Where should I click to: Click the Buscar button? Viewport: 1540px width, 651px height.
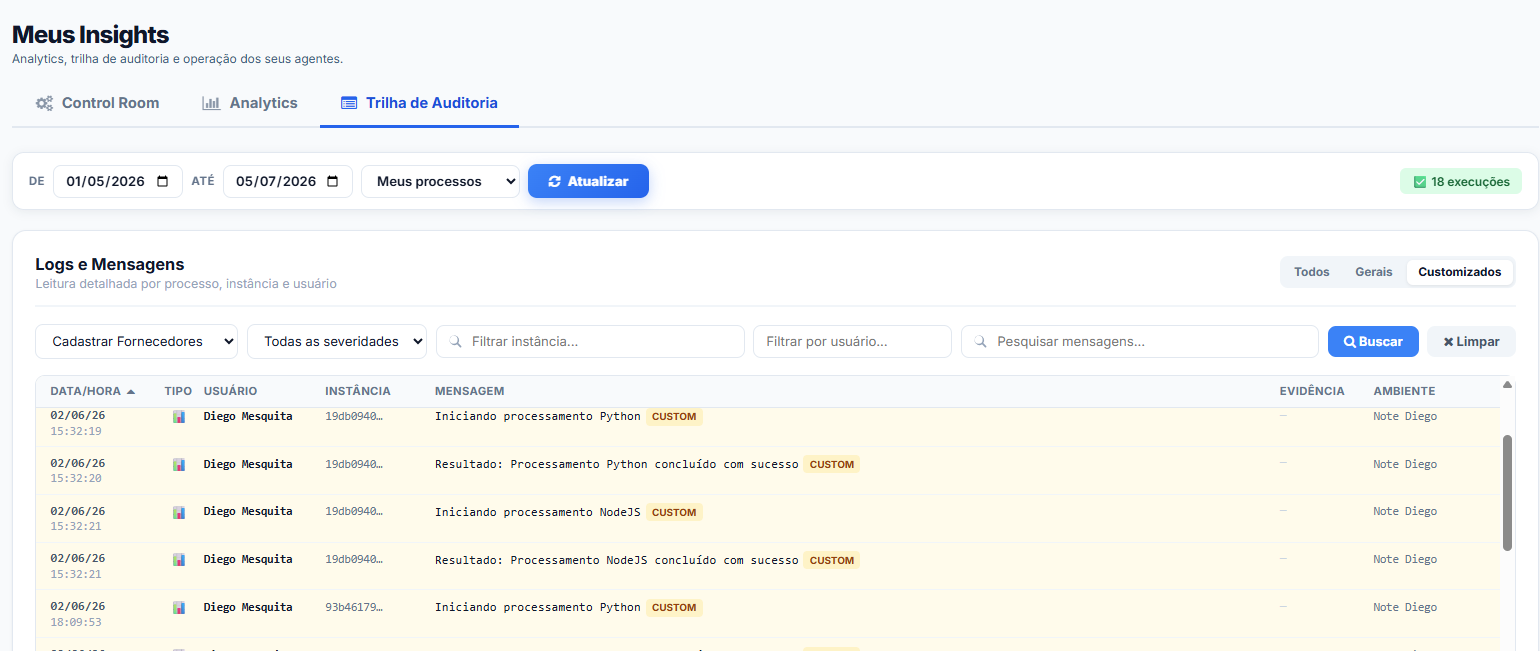(1373, 341)
